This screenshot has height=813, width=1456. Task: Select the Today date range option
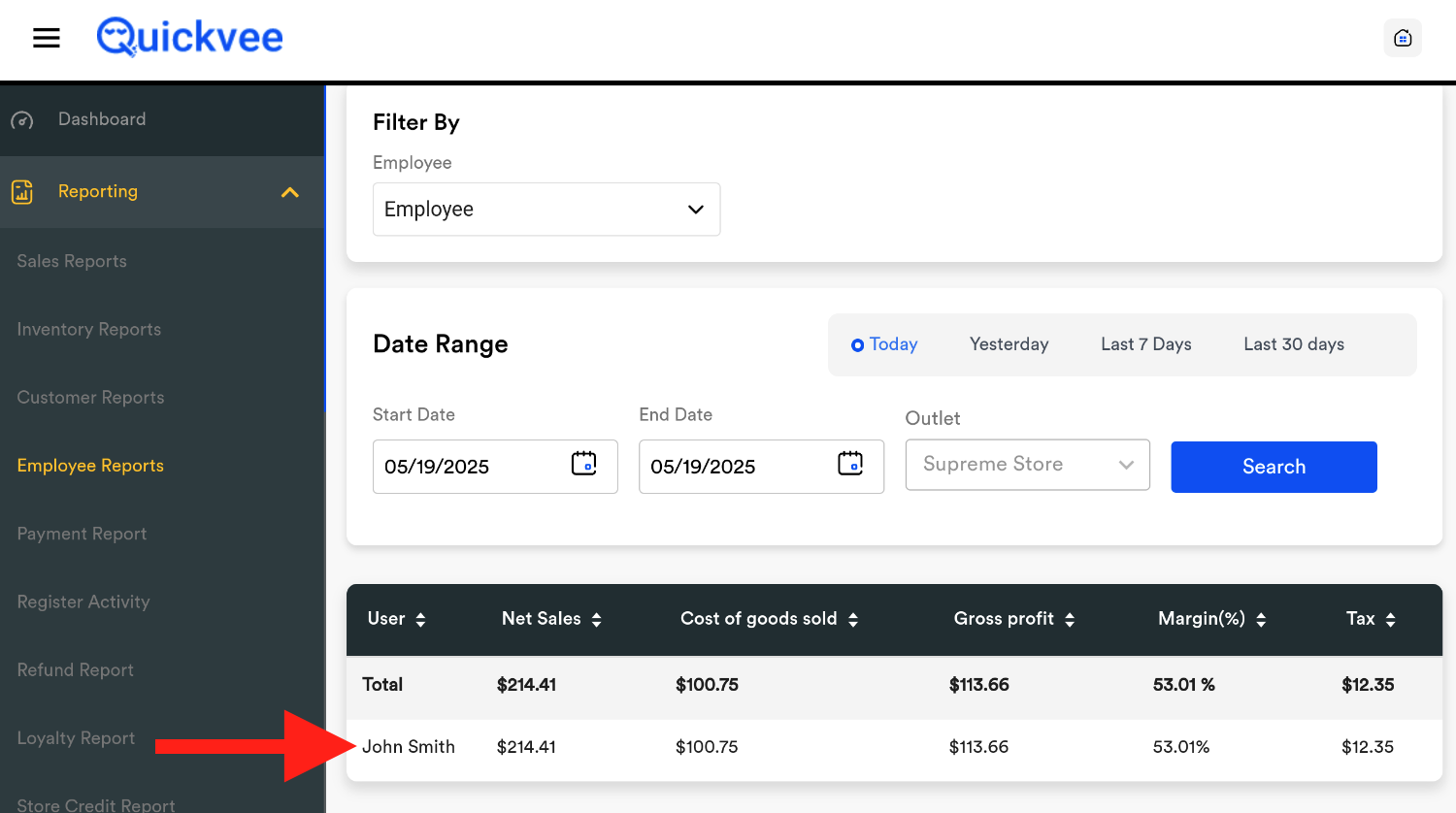884,344
